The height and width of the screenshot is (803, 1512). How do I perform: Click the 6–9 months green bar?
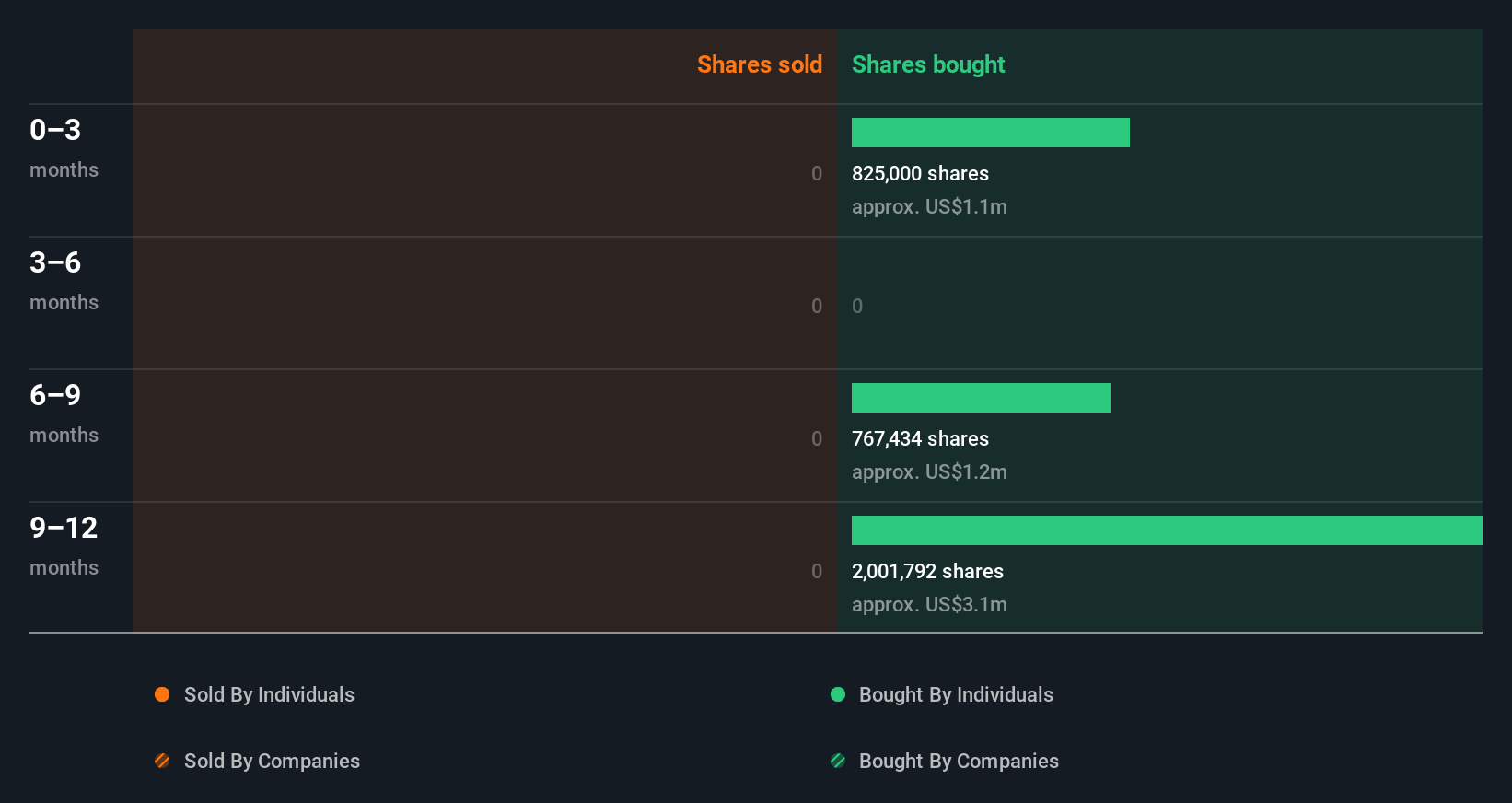click(981, 398)
